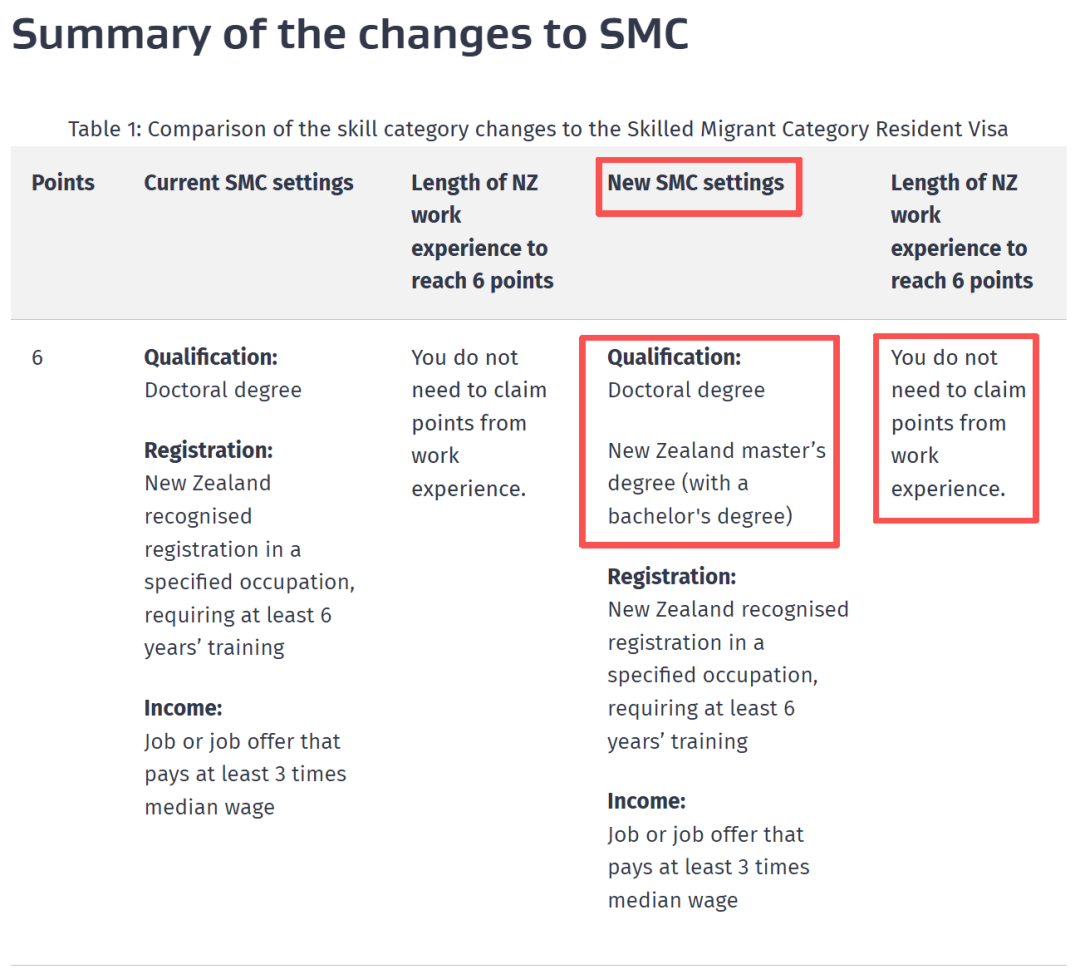This screenshot has height=974, width=1080.
Task: Click "Doctoral degree" in the Current SMC column
Action: point(223,391)
